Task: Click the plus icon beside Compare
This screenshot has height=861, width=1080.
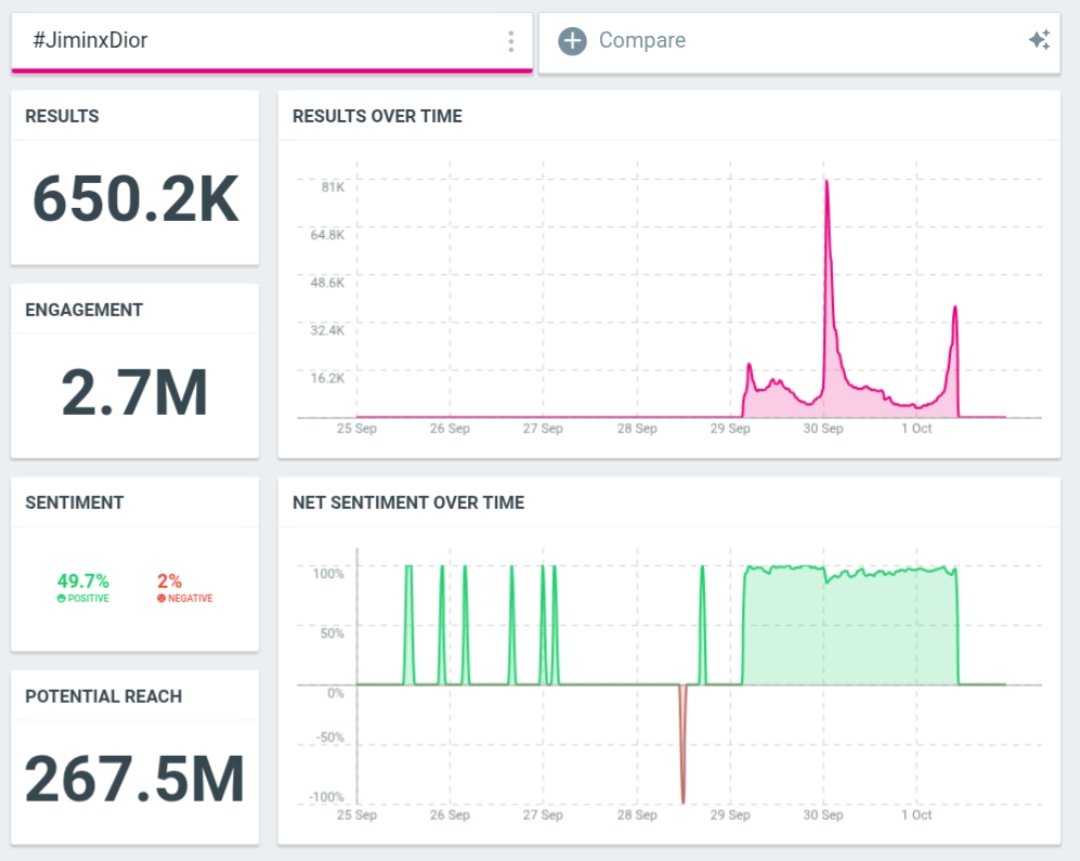Action: 572,41
